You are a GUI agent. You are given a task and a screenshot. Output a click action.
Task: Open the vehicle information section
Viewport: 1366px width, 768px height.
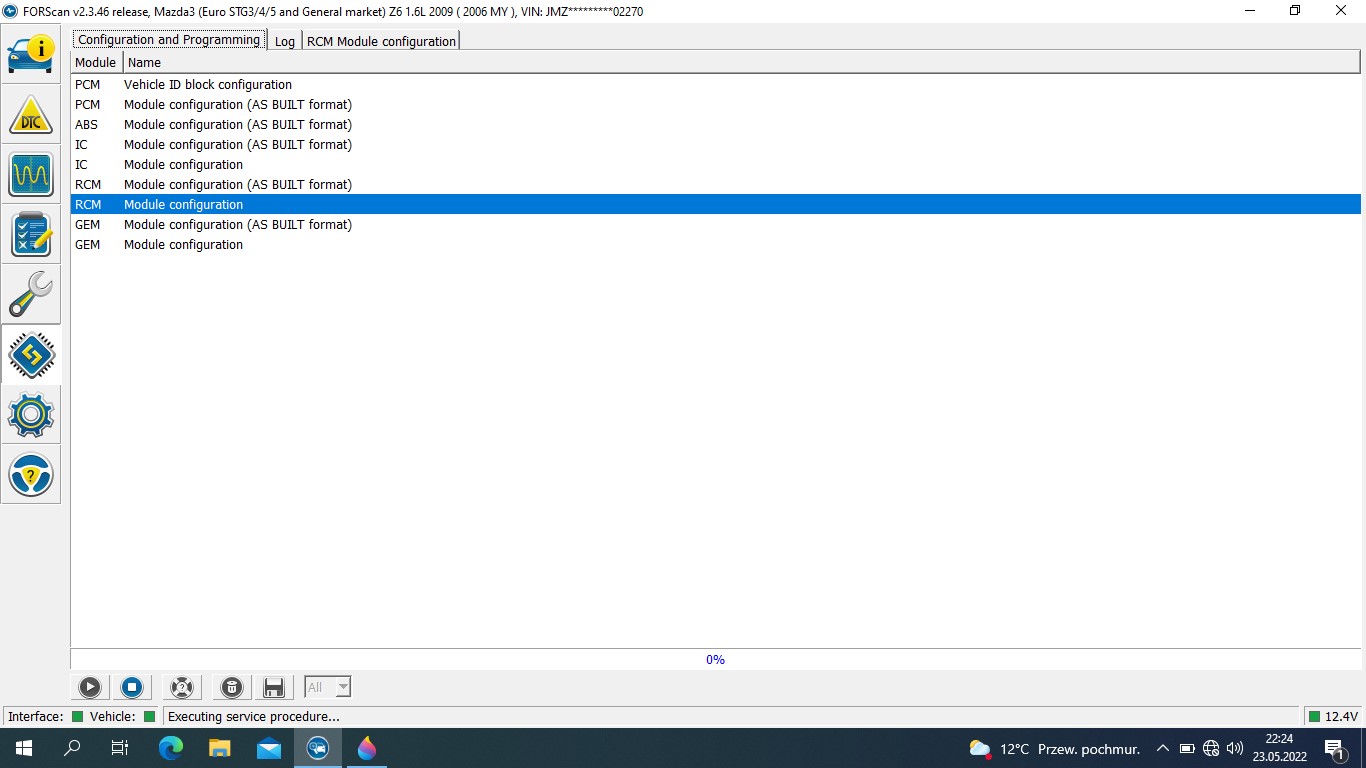(x=31, y=54)
